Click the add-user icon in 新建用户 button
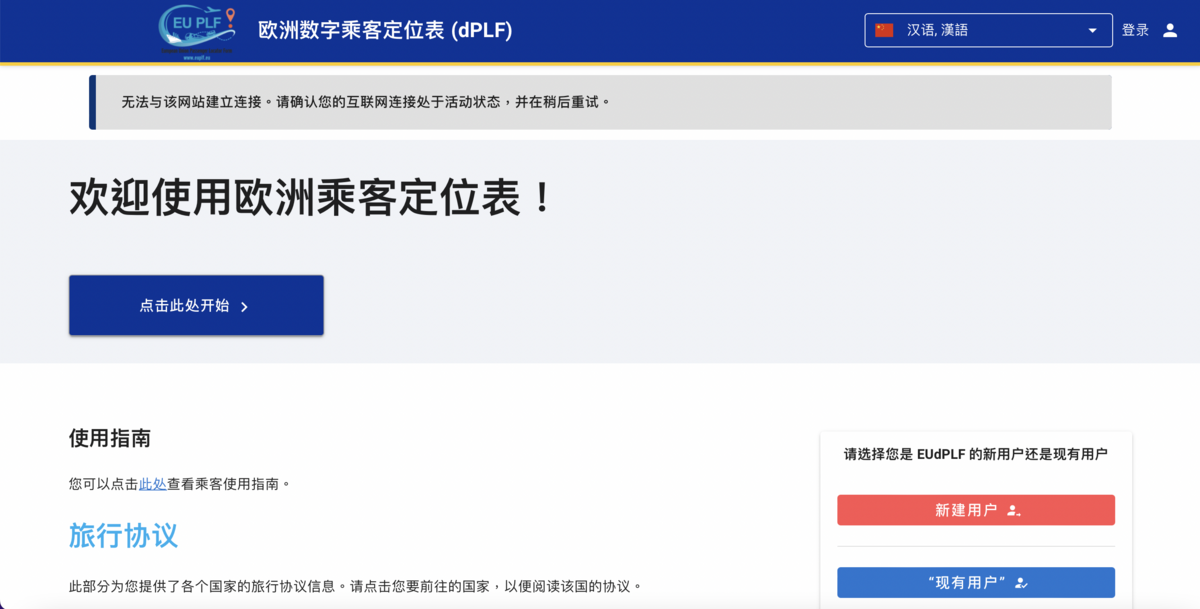 click(1013, 511)
